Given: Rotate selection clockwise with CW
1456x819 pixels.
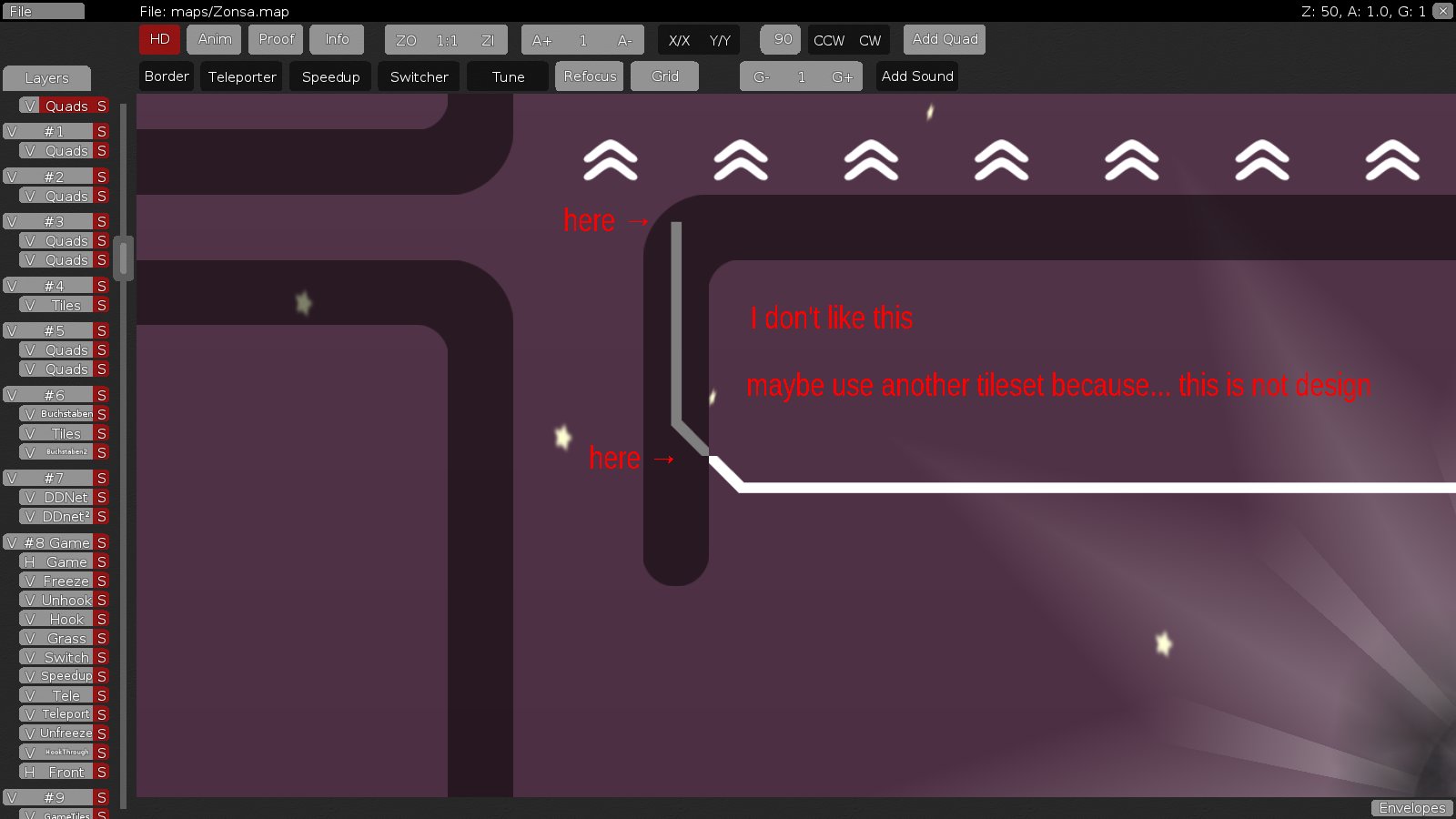Looking at the screenshot, I should coord(870,40).
